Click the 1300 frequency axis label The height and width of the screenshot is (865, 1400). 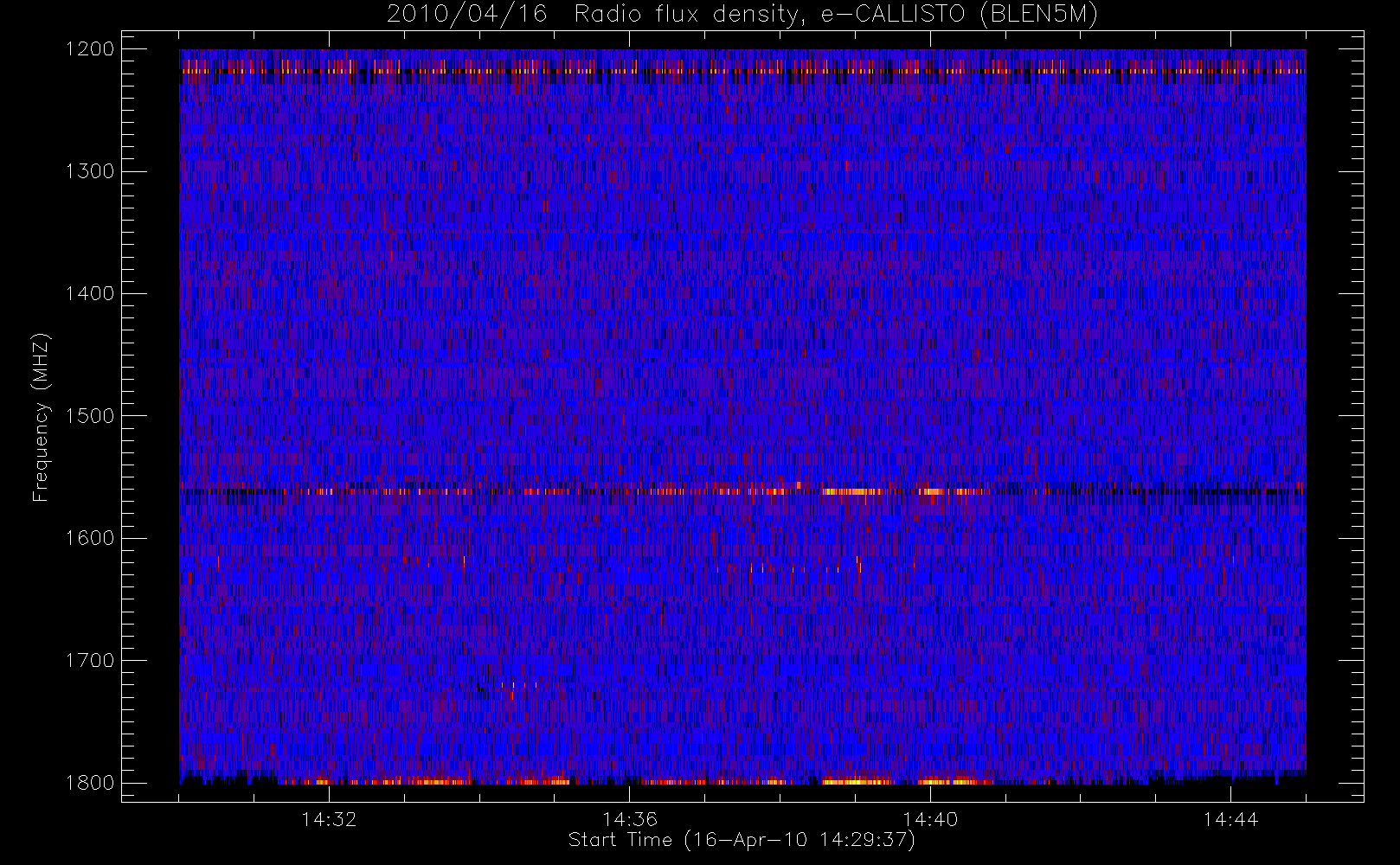90,171
